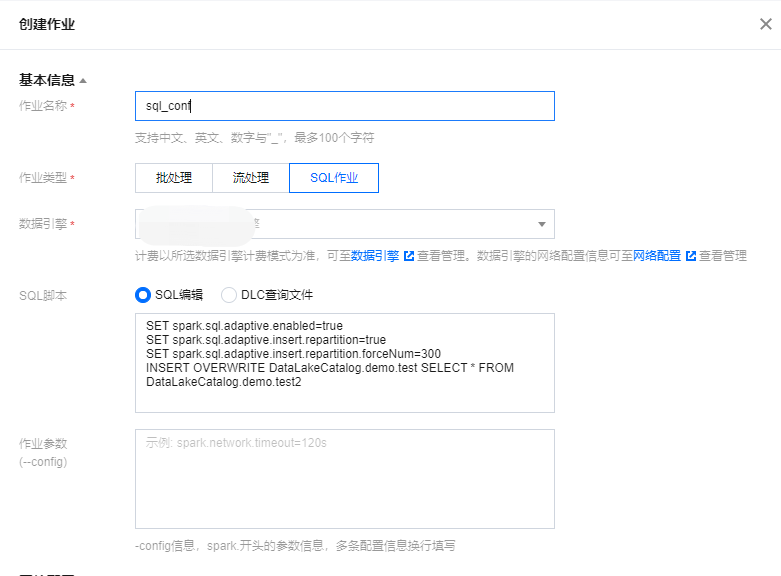Click the 基本信息 section heading

[47, 80]
